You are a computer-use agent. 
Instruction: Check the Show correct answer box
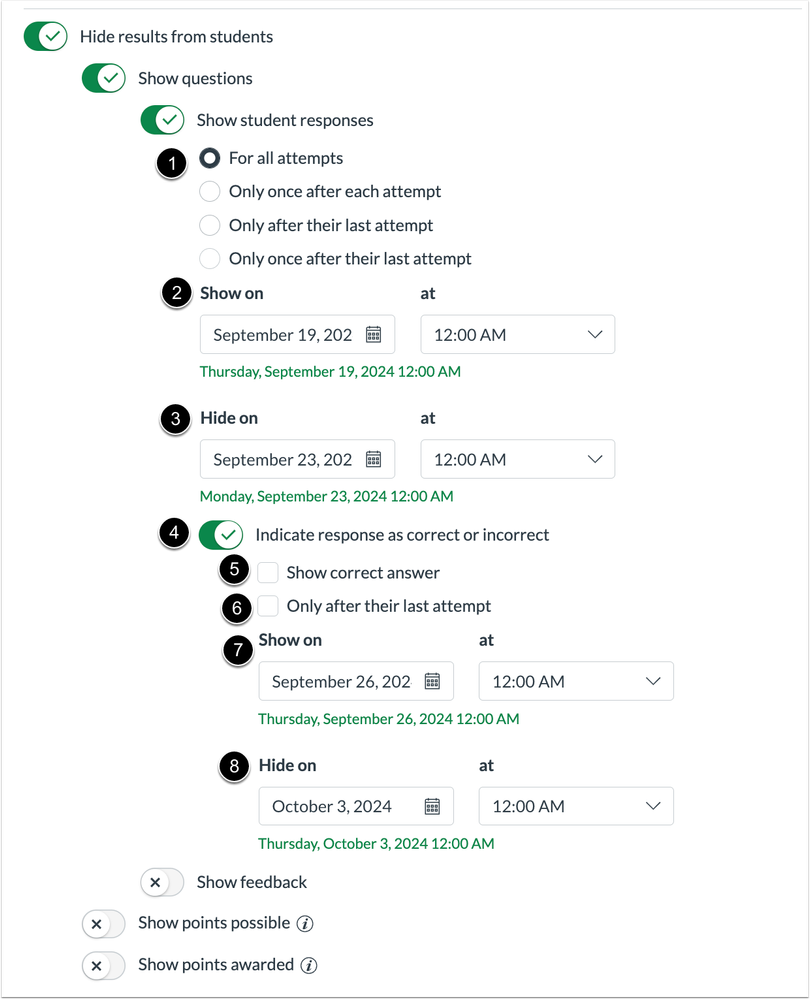tap(268, 573)
